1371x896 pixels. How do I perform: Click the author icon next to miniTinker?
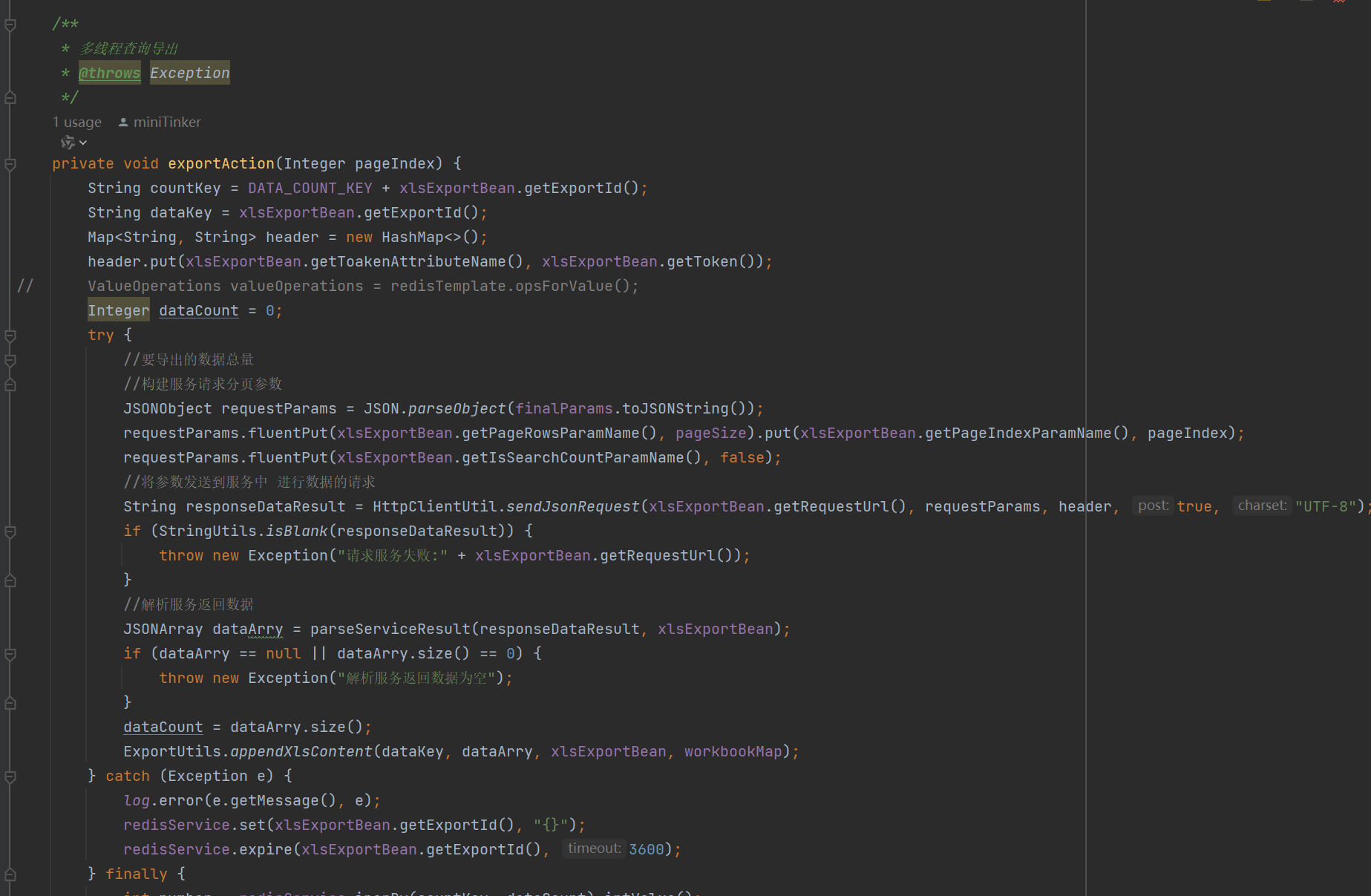pyautogui.click(x=123, y=122)
